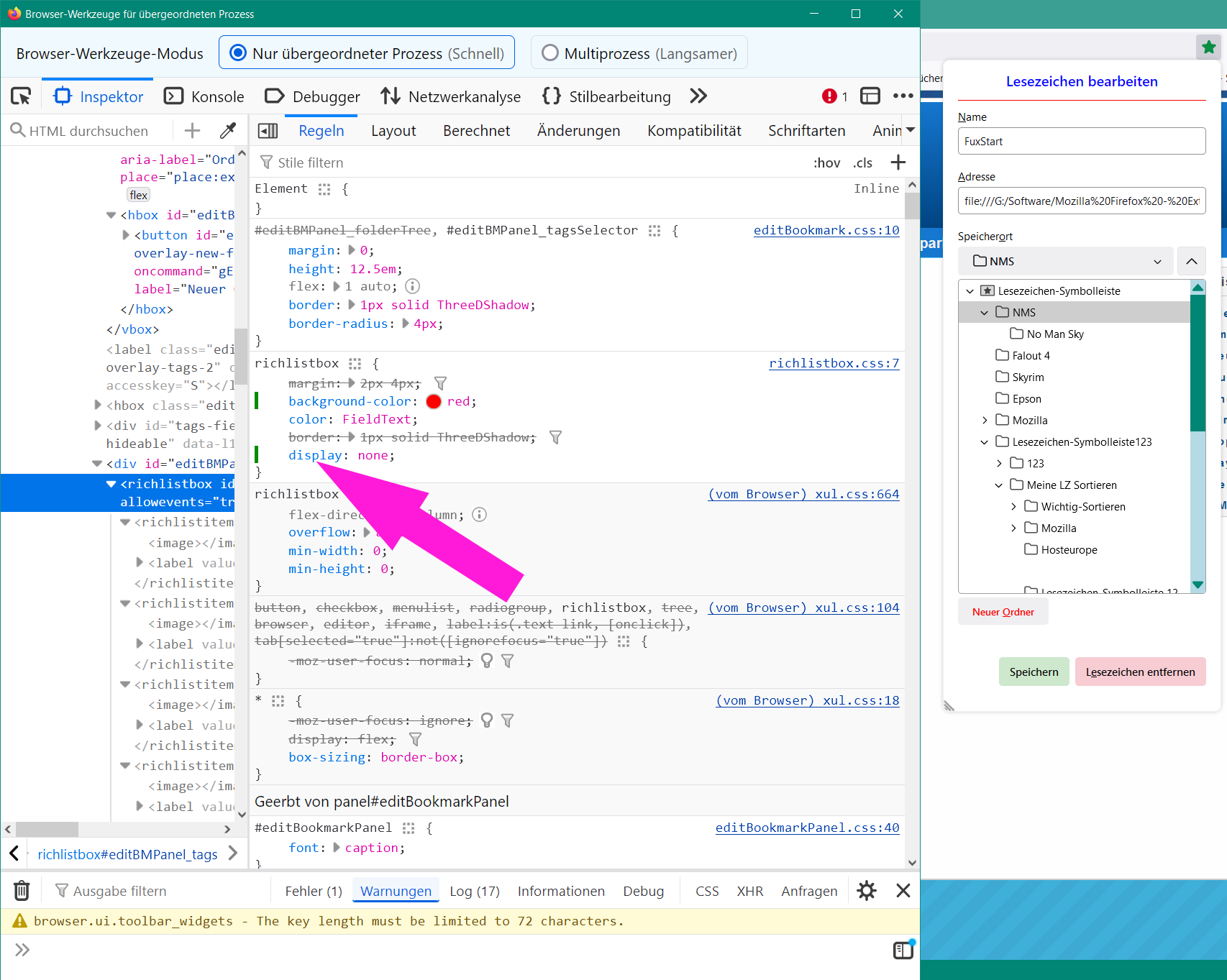
Task: Select Multiprozess (Langsamer) radio option
Action: (550, 53)
